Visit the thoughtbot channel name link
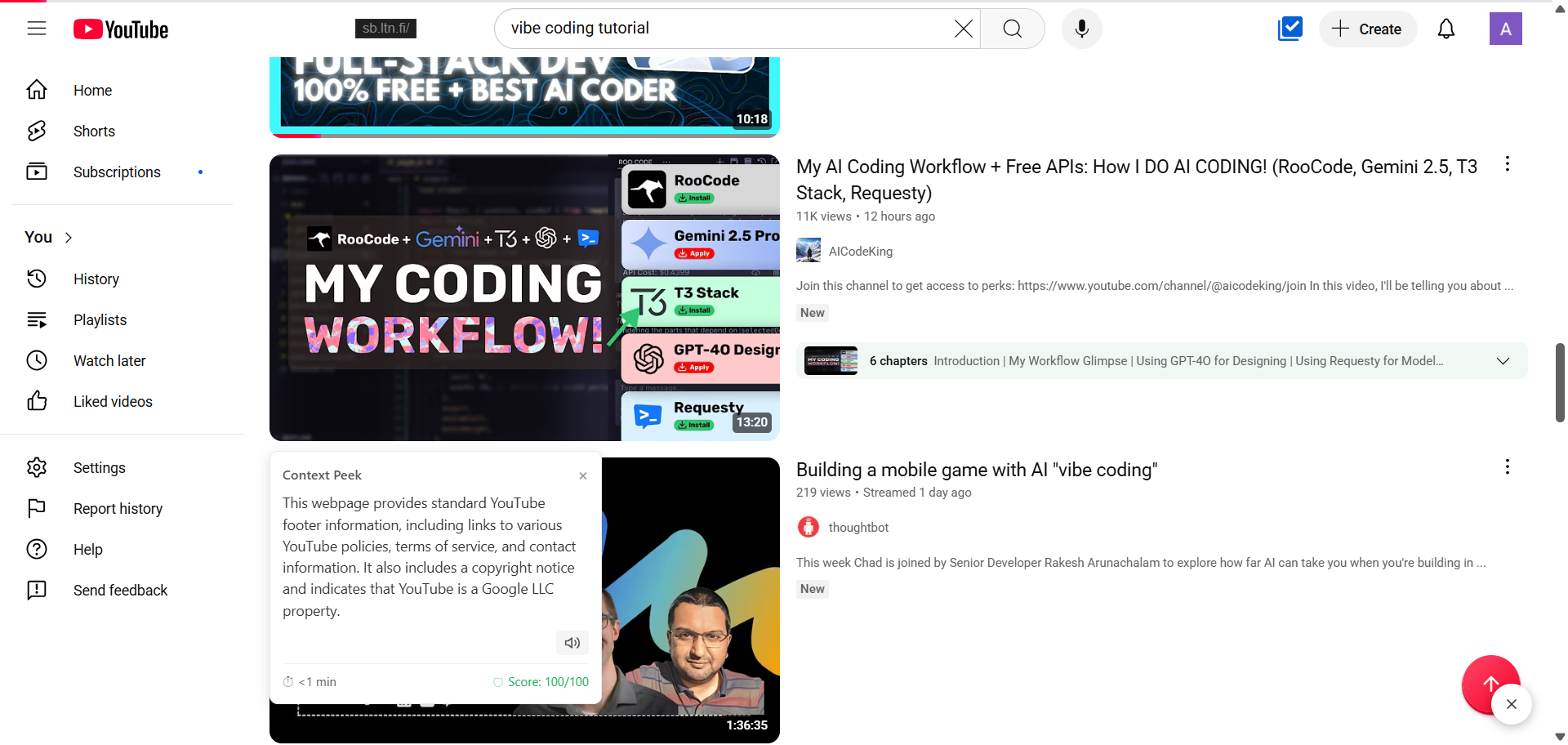The width and height of the screenshot is (1568, 745). (x=858, y=528)
